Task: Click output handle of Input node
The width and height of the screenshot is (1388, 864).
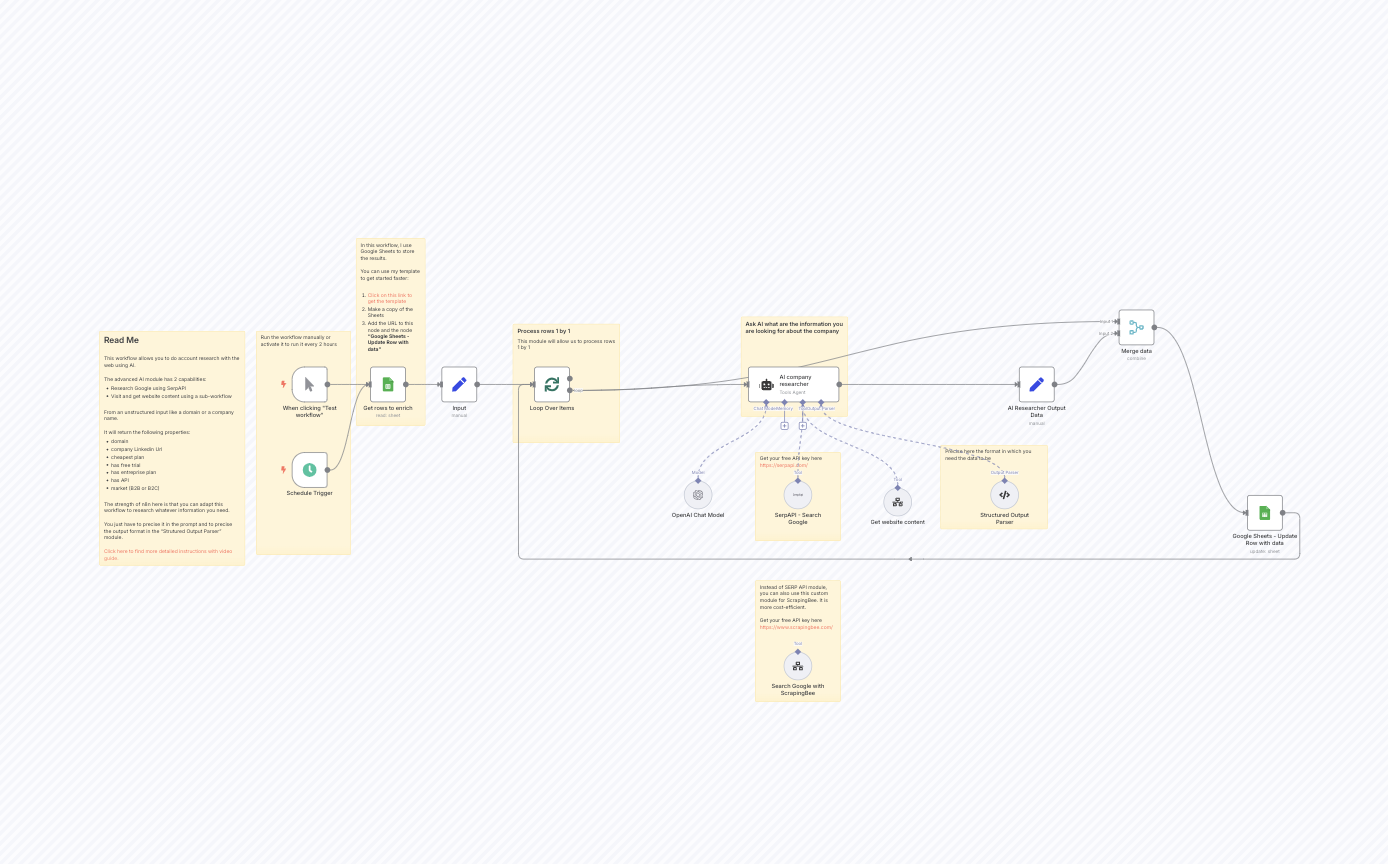Action: [477, 384]
